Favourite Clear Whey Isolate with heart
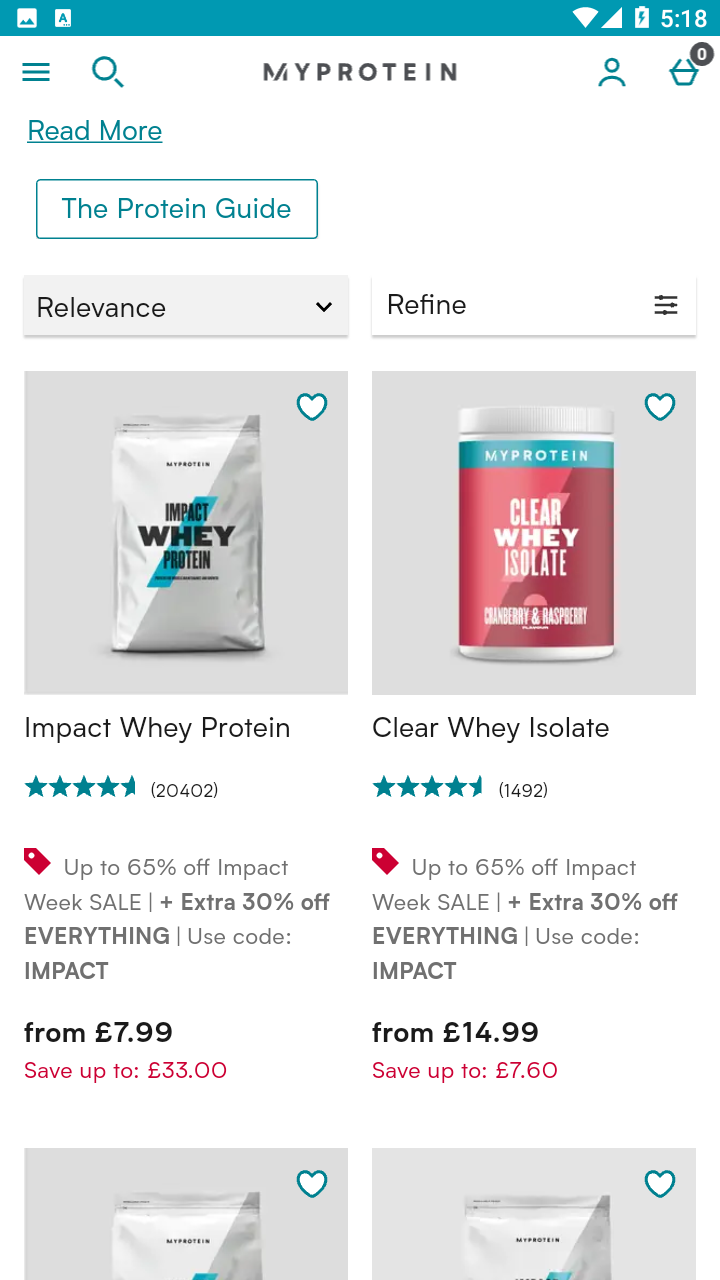Screen dimensions: 720x1280 (660, 407)
